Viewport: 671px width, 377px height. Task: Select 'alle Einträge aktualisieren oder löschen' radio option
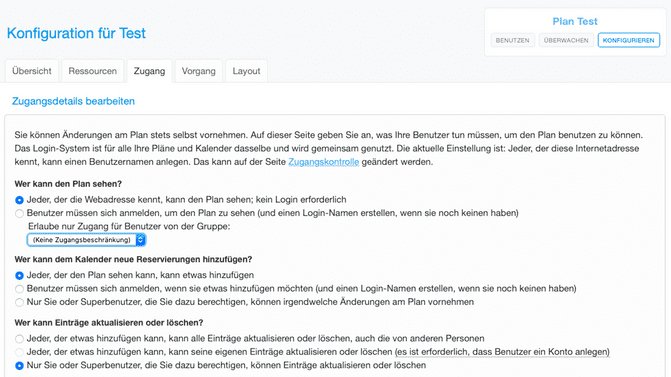coord(19,339)
